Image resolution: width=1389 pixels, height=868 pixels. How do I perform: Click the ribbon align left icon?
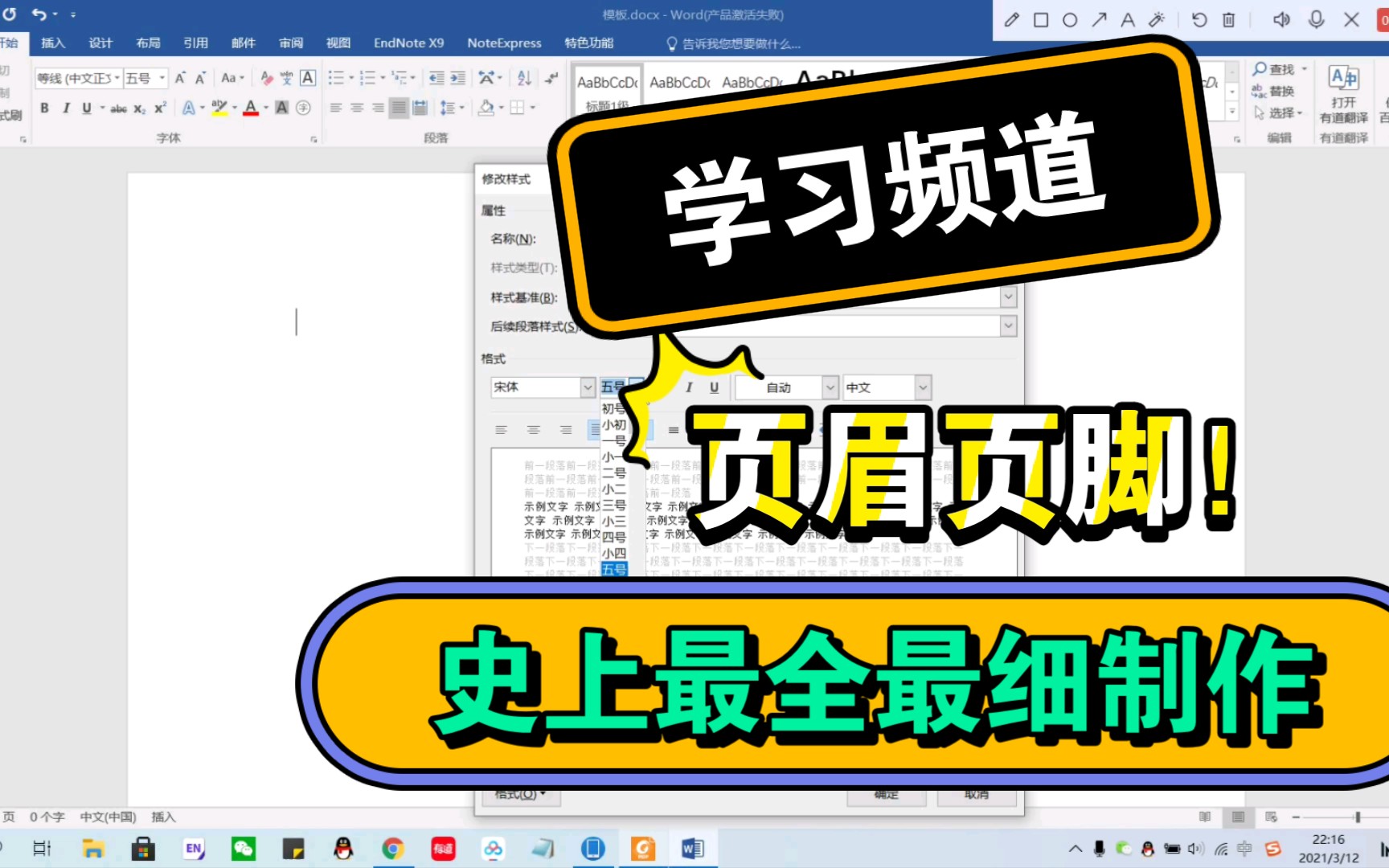pyautogui.click(x=336, y=108)
